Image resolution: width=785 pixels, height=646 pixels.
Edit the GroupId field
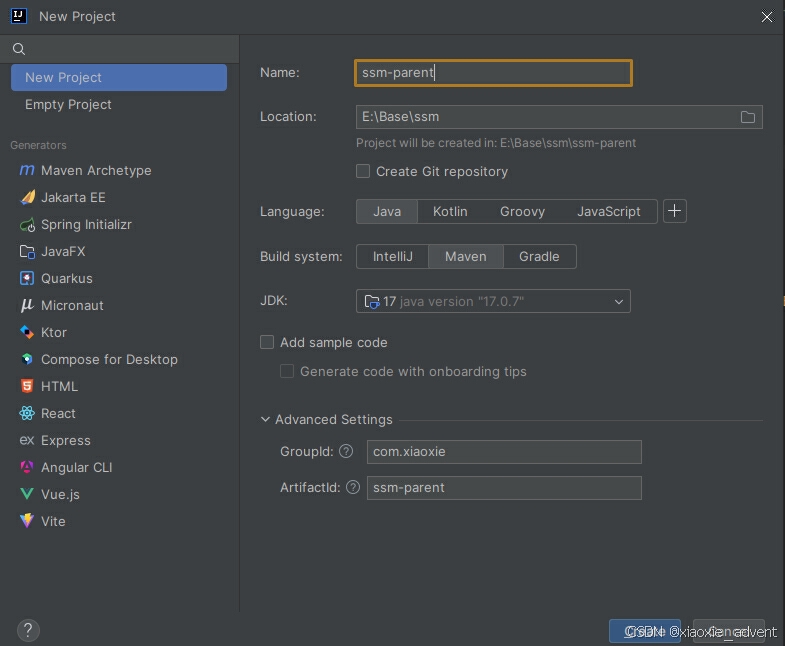(x=504, y=452)
